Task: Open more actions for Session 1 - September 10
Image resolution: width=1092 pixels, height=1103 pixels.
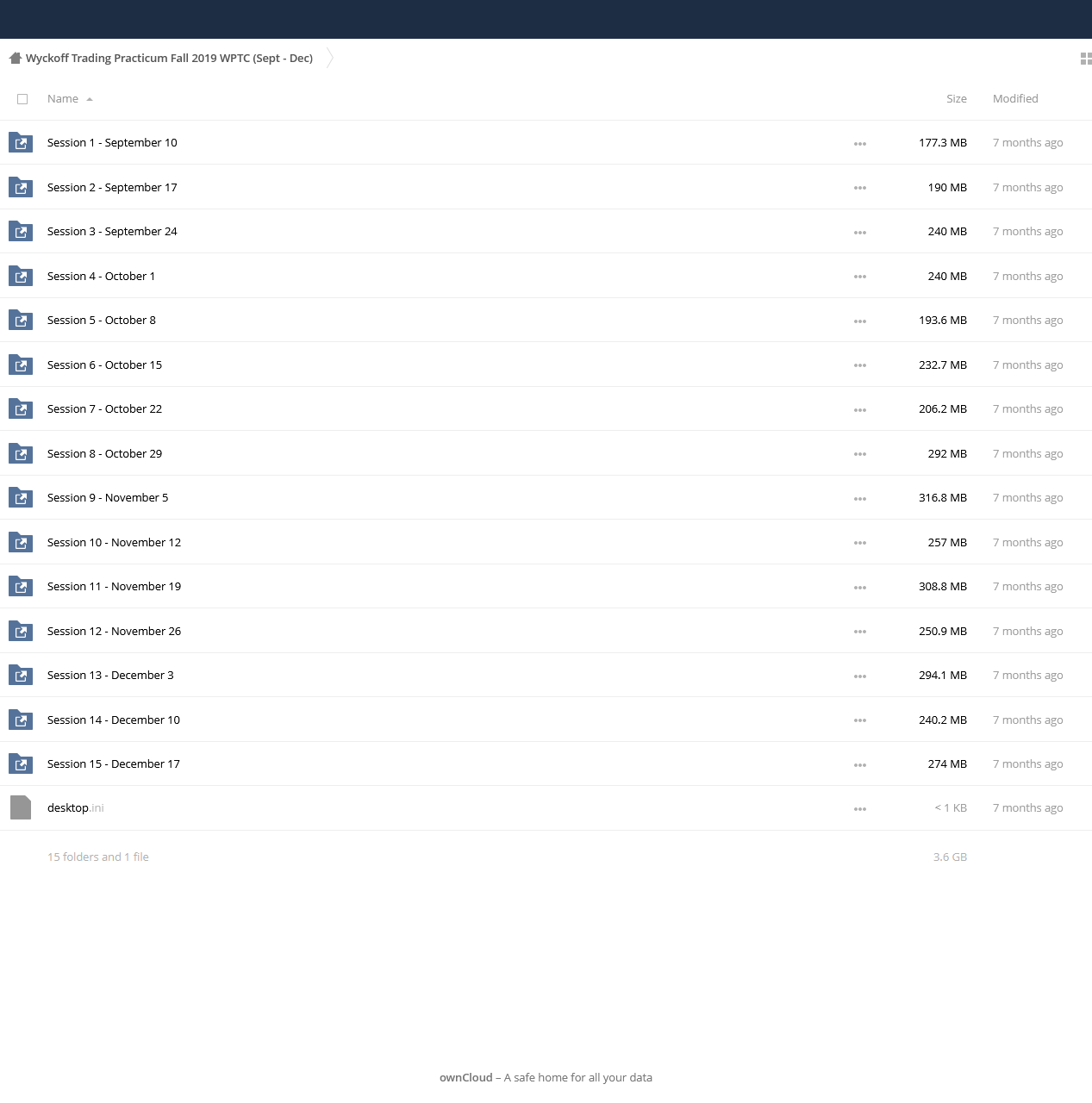Action: (860, 144)
